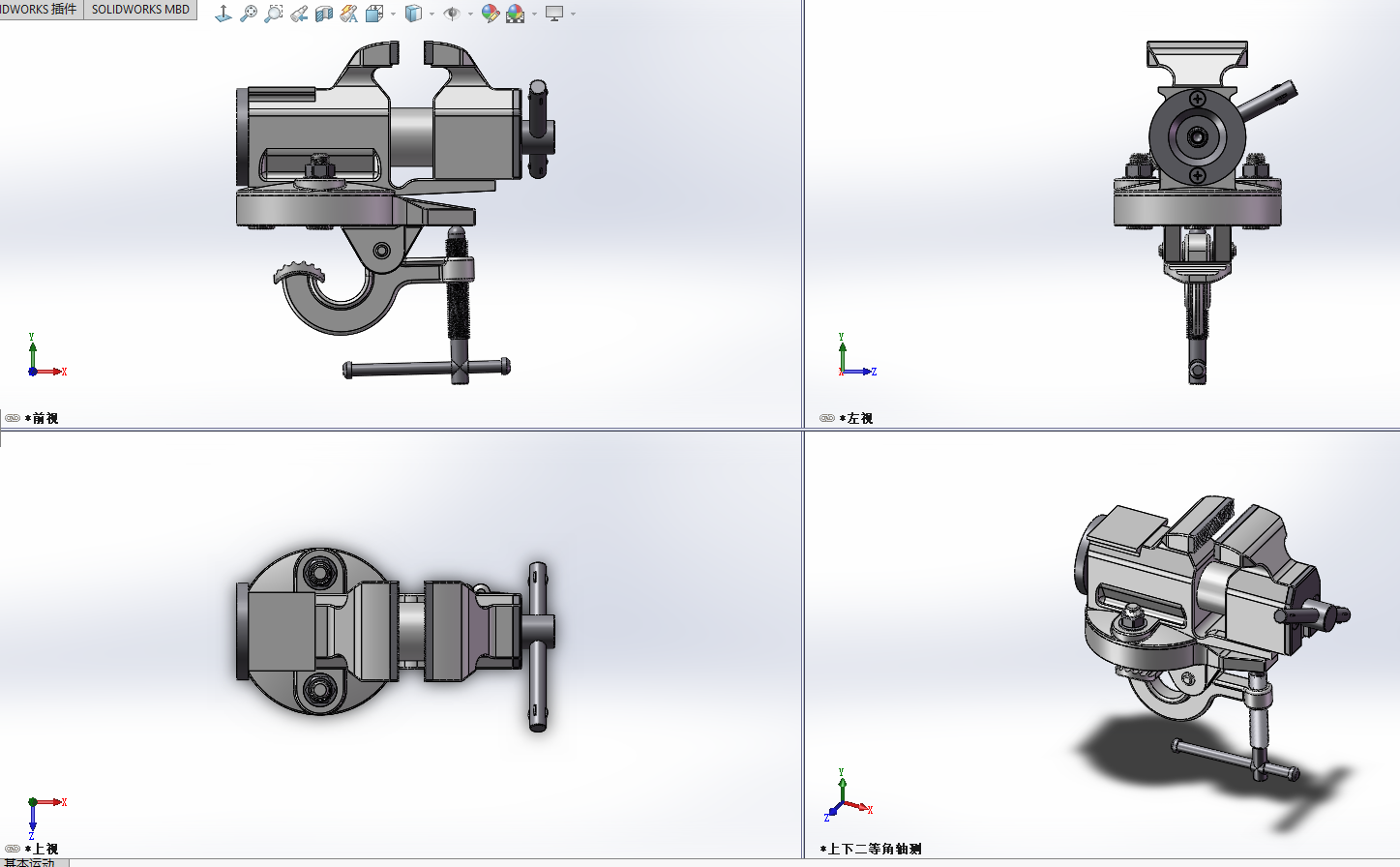Click the *前视 view label
The height and width of the screenshot is (867, 1400).
(42, 418)
